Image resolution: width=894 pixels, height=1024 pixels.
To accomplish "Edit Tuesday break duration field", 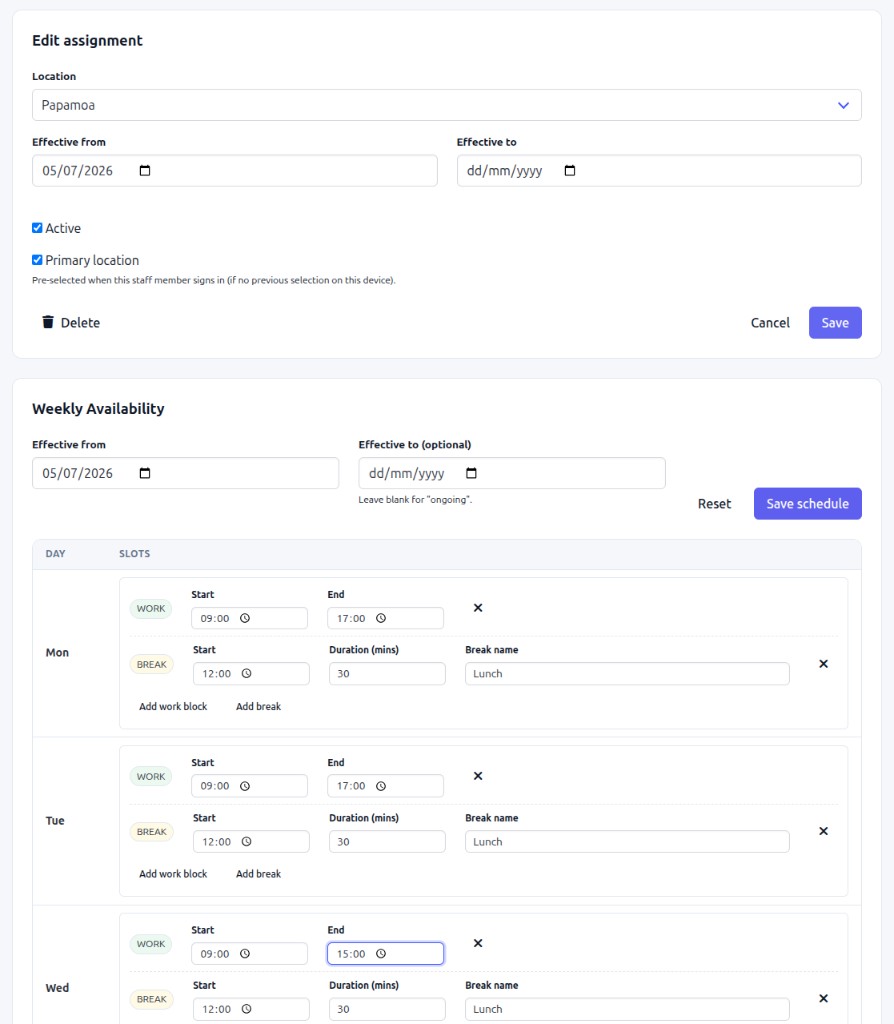I will (x=387, y=841).
